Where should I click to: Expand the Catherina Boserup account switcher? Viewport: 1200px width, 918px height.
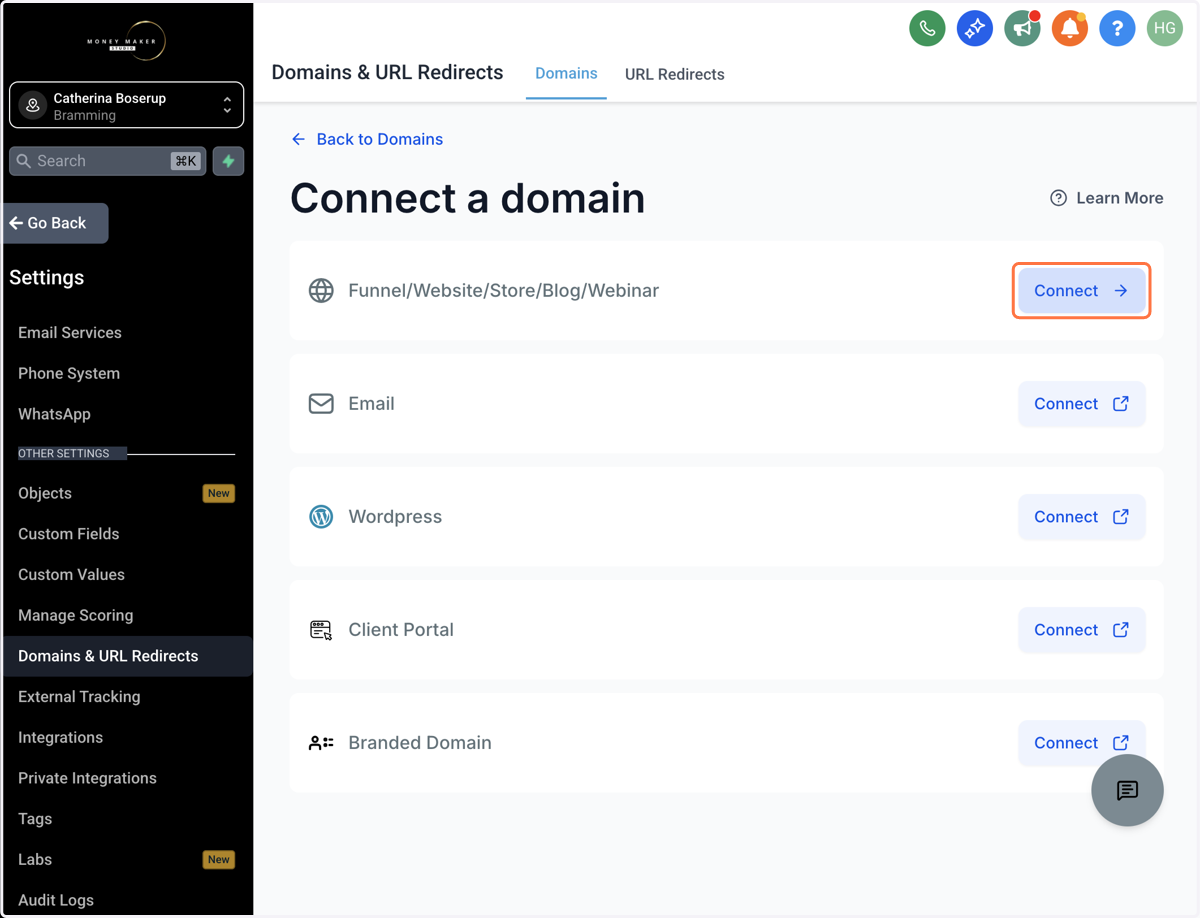[x=126, y=105]
